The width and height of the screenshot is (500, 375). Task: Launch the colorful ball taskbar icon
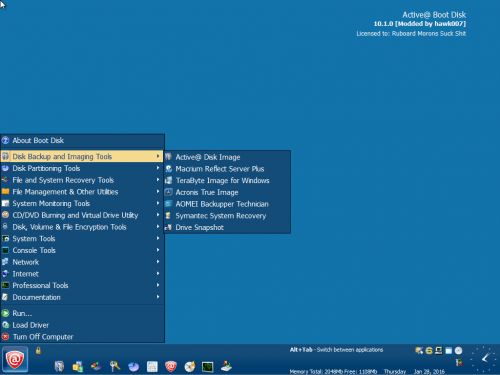(x=96, y=366)
